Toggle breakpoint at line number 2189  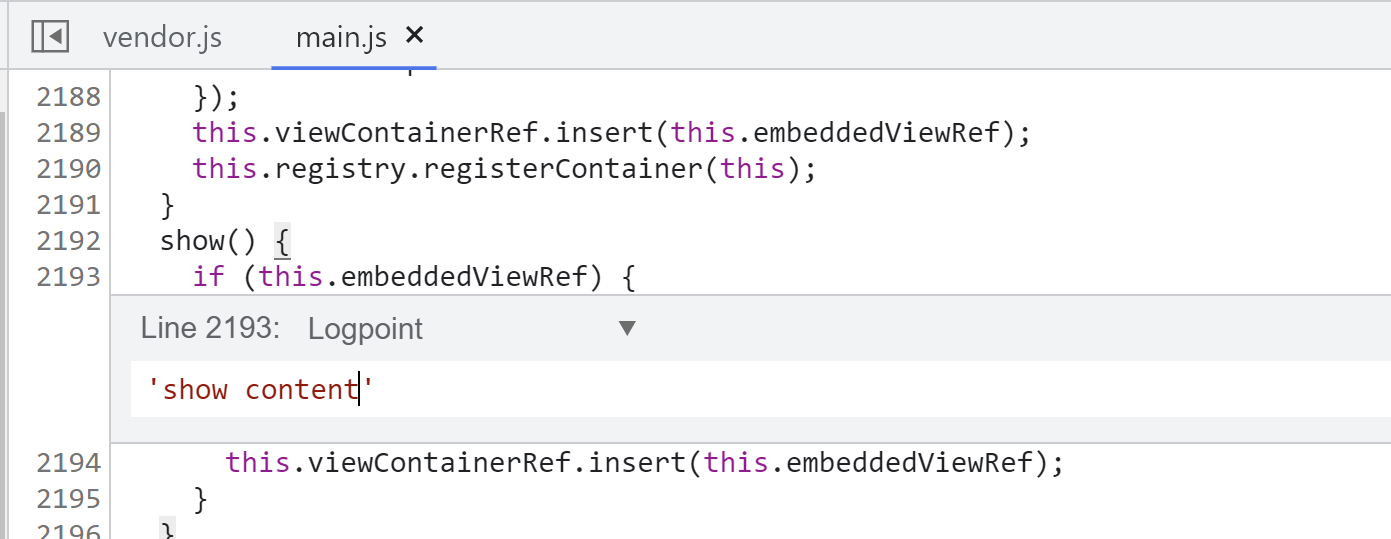(68, 133)
